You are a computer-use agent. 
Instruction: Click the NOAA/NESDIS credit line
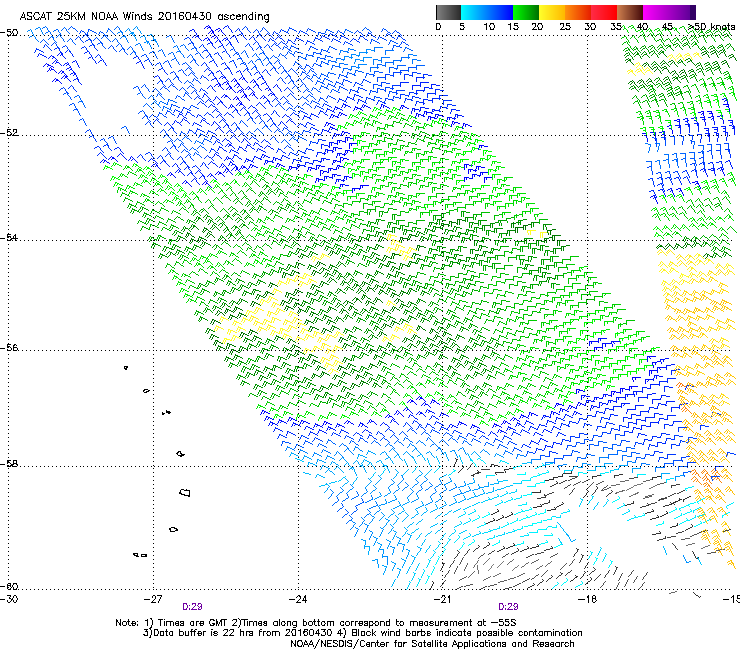coord(432,644)
